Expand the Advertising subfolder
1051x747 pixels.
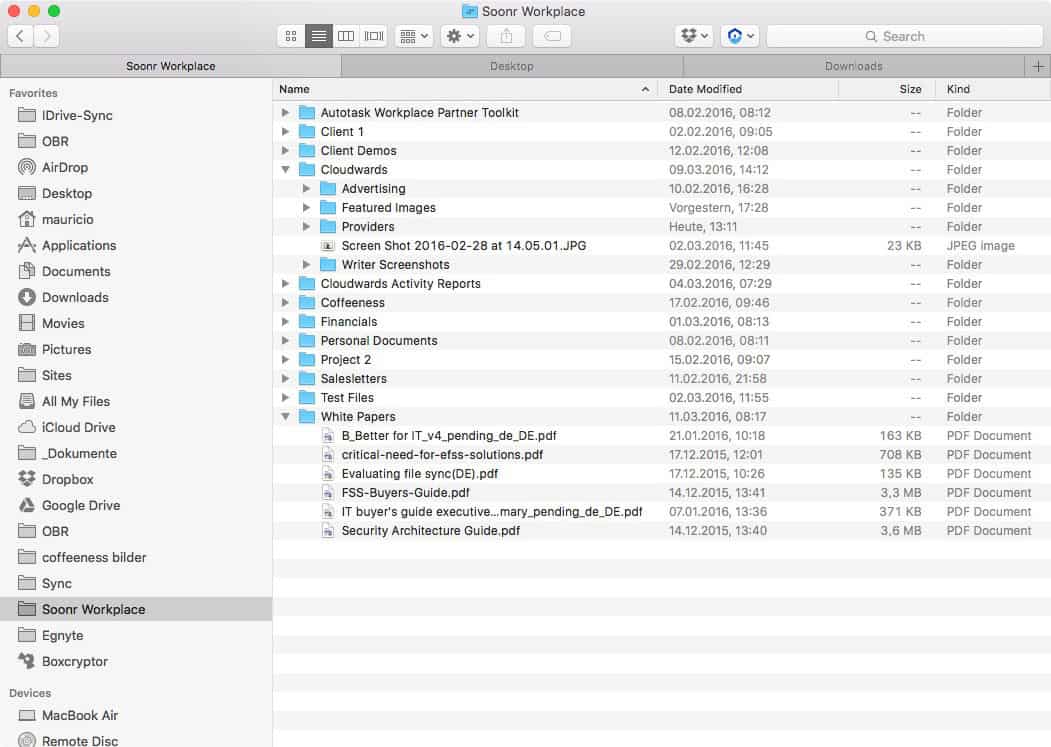pyautogui.click(x=306, y=188)
